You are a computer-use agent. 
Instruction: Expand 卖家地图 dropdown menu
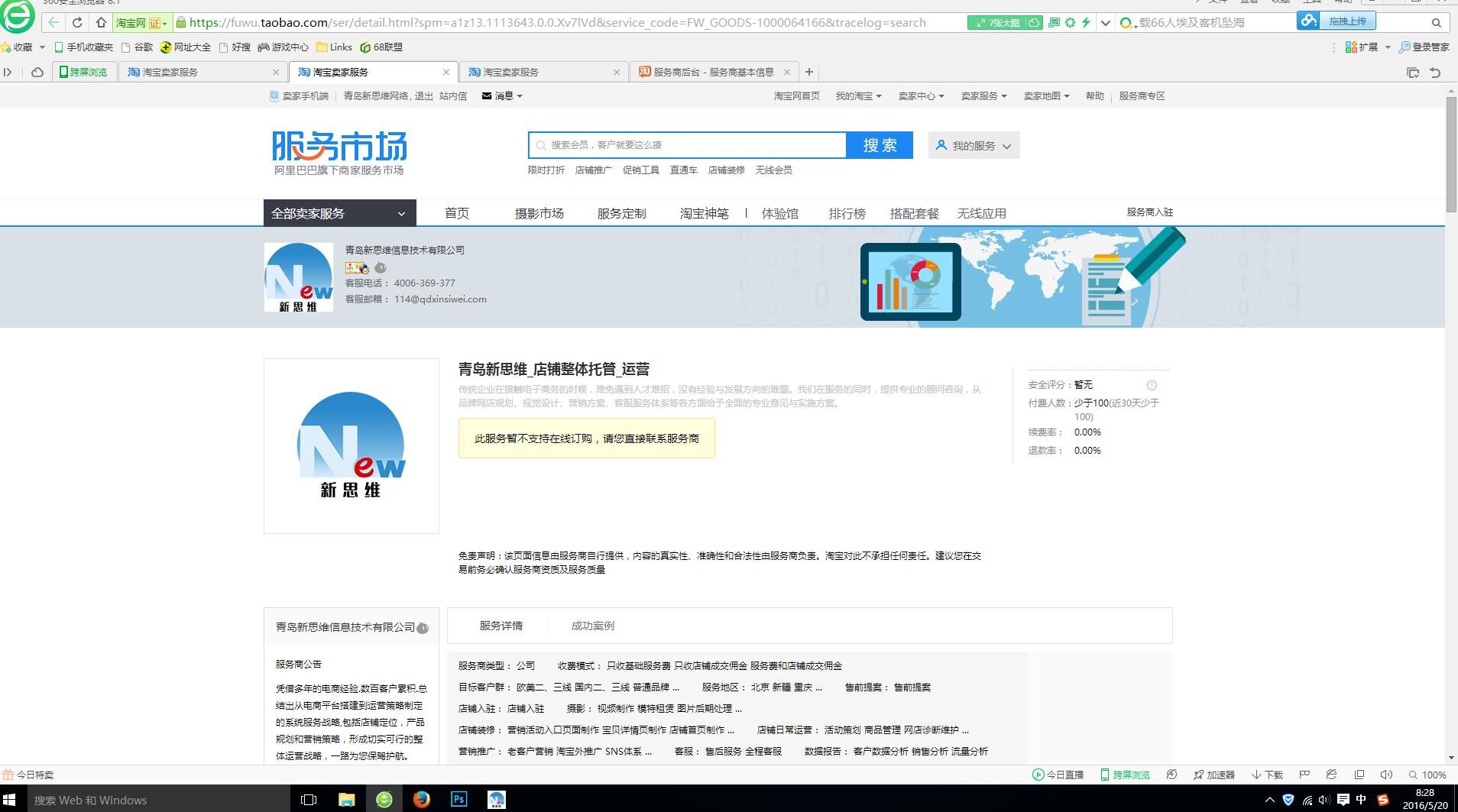pyautogui.click(x=1046, y=95)
